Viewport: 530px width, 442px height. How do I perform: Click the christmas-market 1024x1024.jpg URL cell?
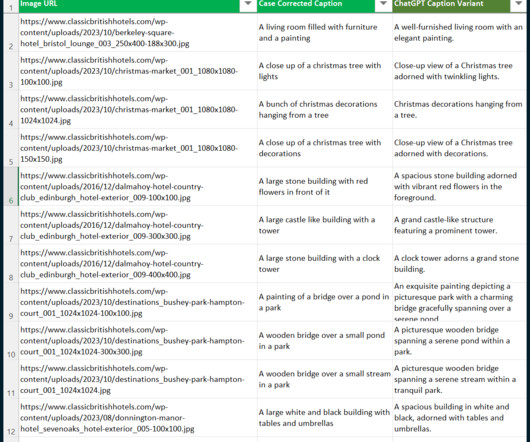tap(138, 109)
